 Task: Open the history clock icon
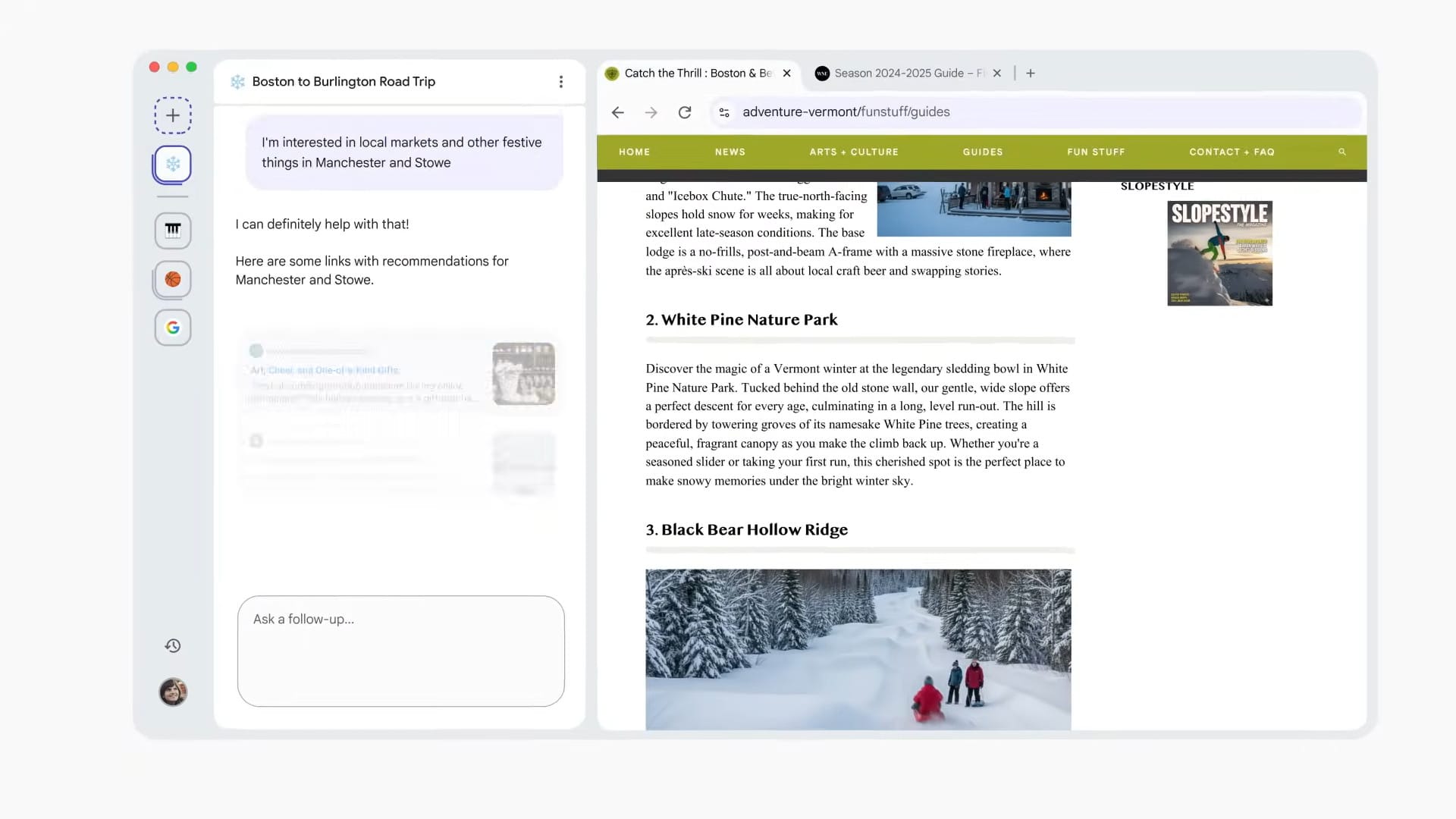click(173, 645)
